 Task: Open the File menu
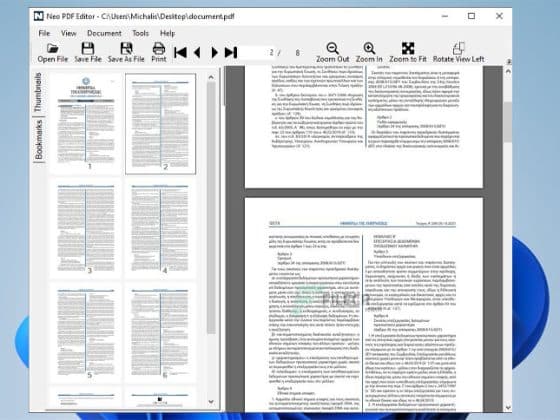tap(44, 33)
